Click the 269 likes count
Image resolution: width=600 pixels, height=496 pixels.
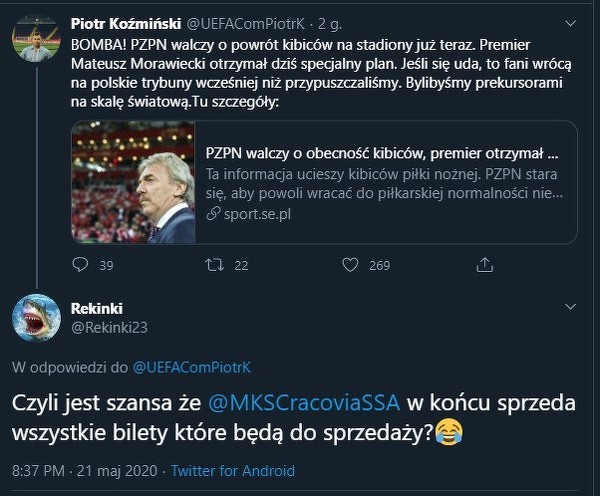click(379, 265)
